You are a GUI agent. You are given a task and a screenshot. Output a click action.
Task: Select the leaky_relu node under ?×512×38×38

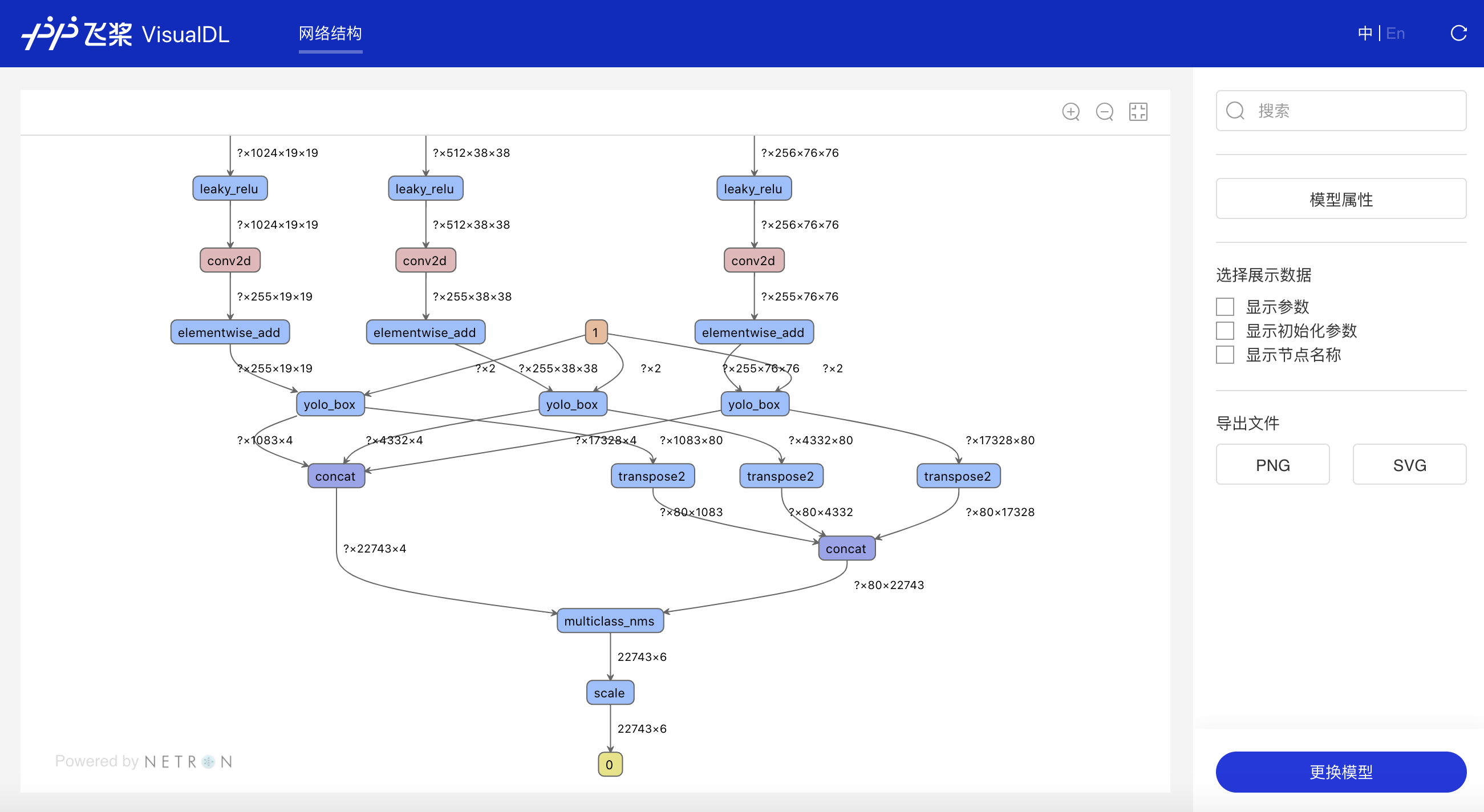coord(425,188)
